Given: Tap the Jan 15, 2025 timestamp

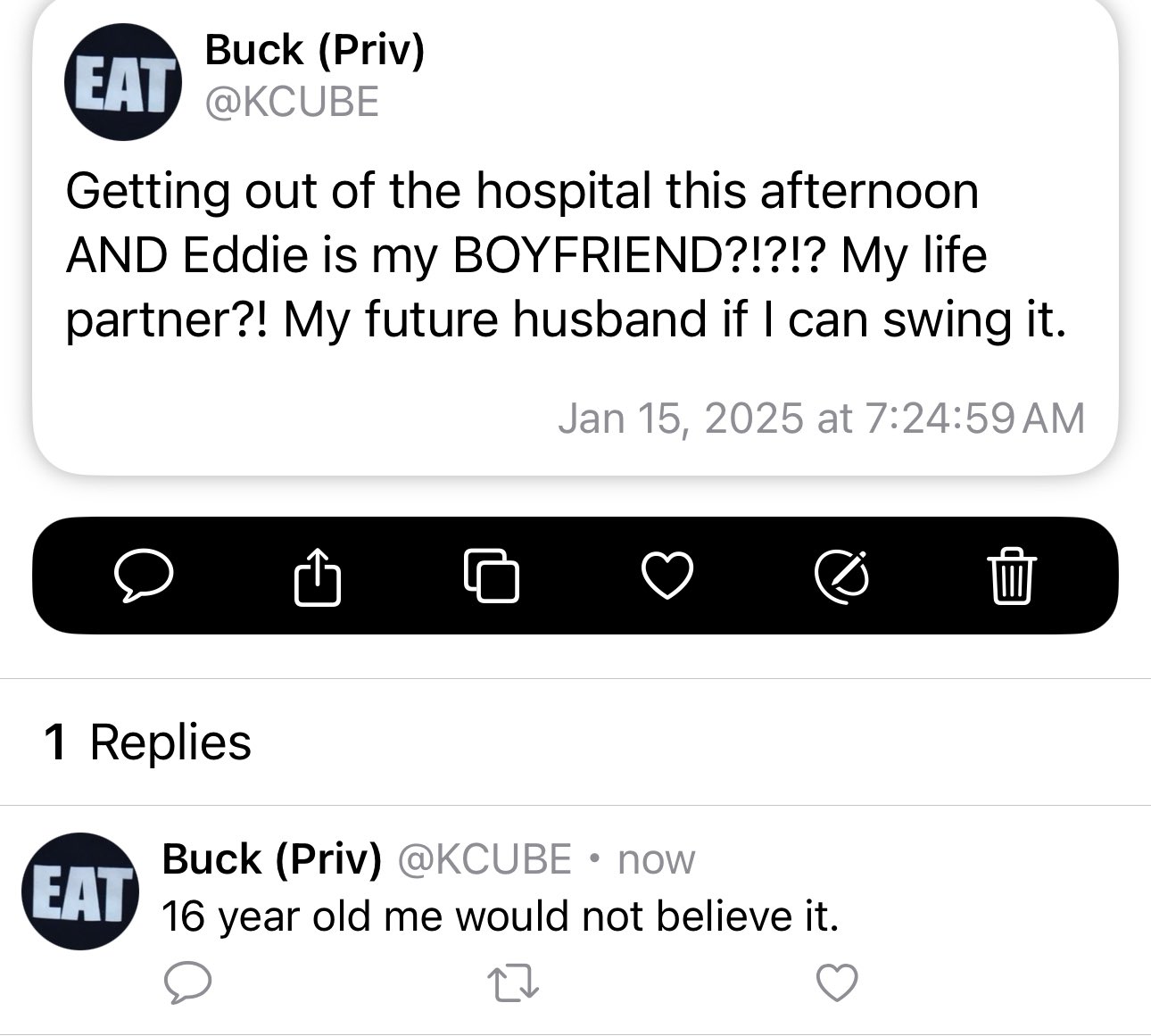Looking at the screenshot, I should tap(821, 418).
